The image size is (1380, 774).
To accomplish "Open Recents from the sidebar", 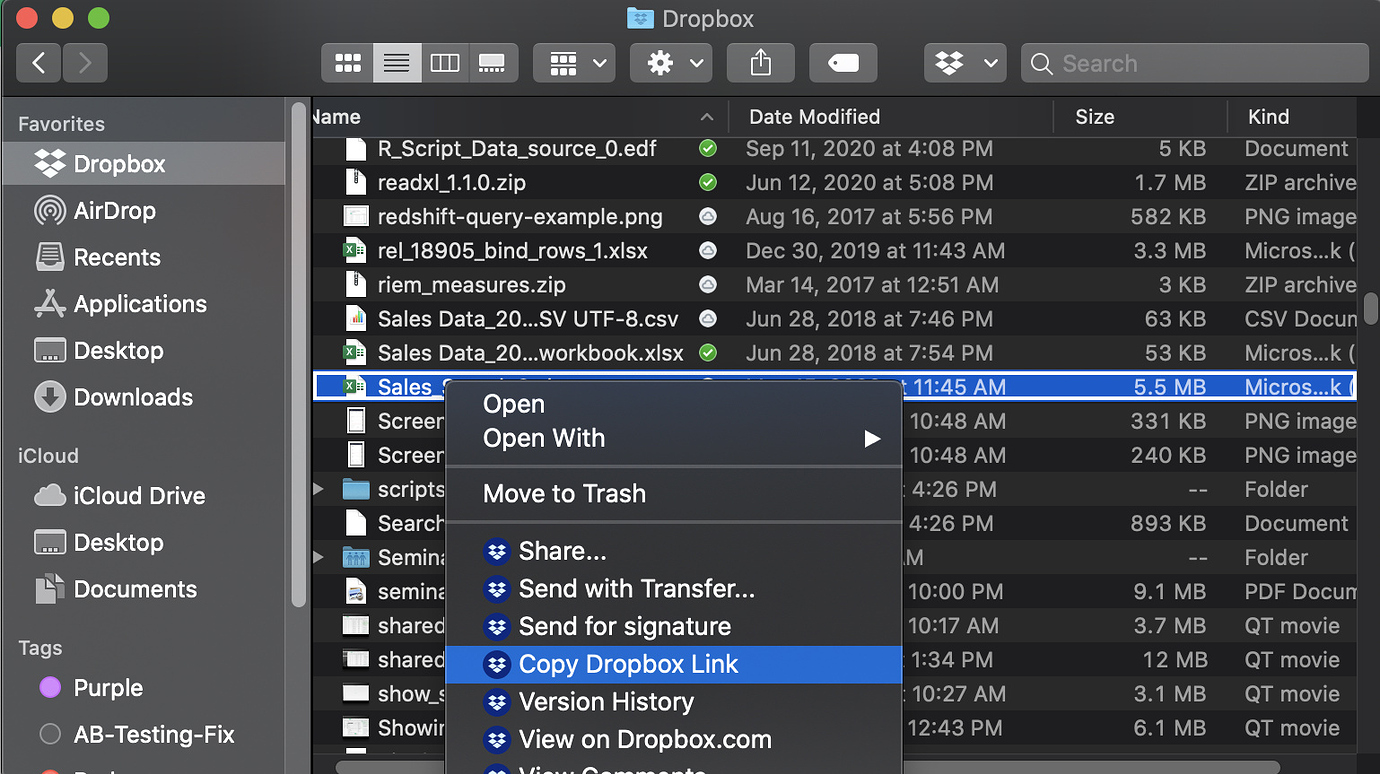I will point(143,257).
